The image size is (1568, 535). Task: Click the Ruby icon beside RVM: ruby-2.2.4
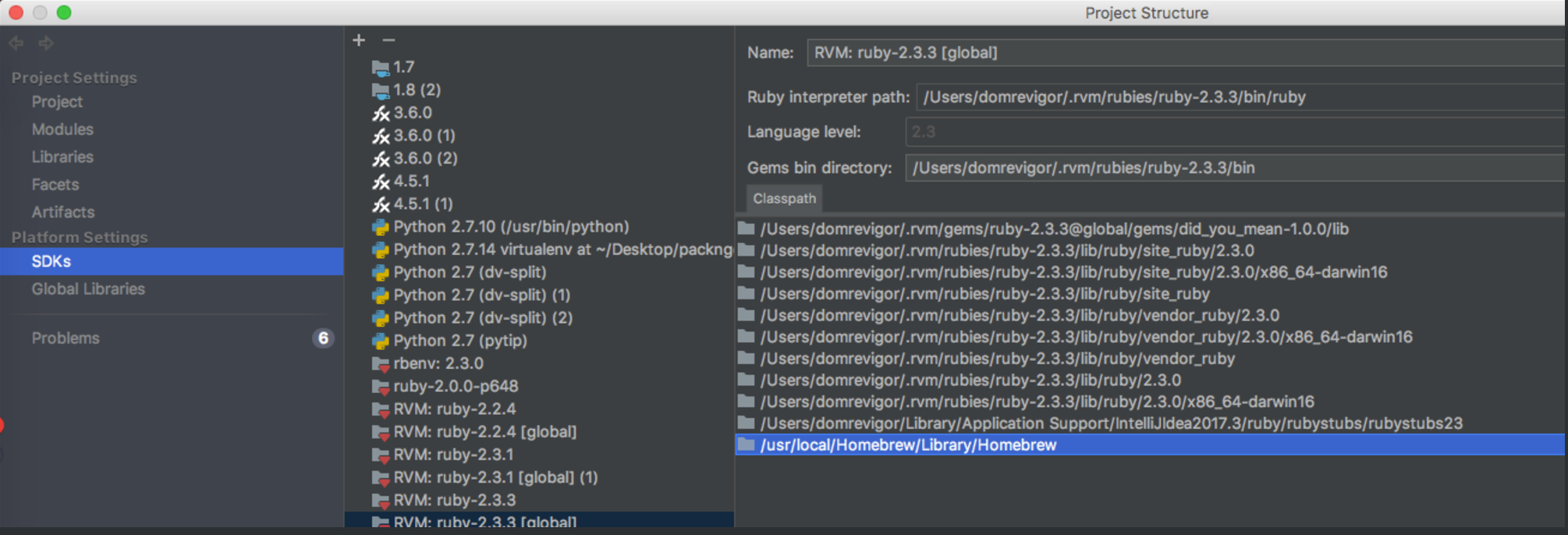tap(381, 409)
